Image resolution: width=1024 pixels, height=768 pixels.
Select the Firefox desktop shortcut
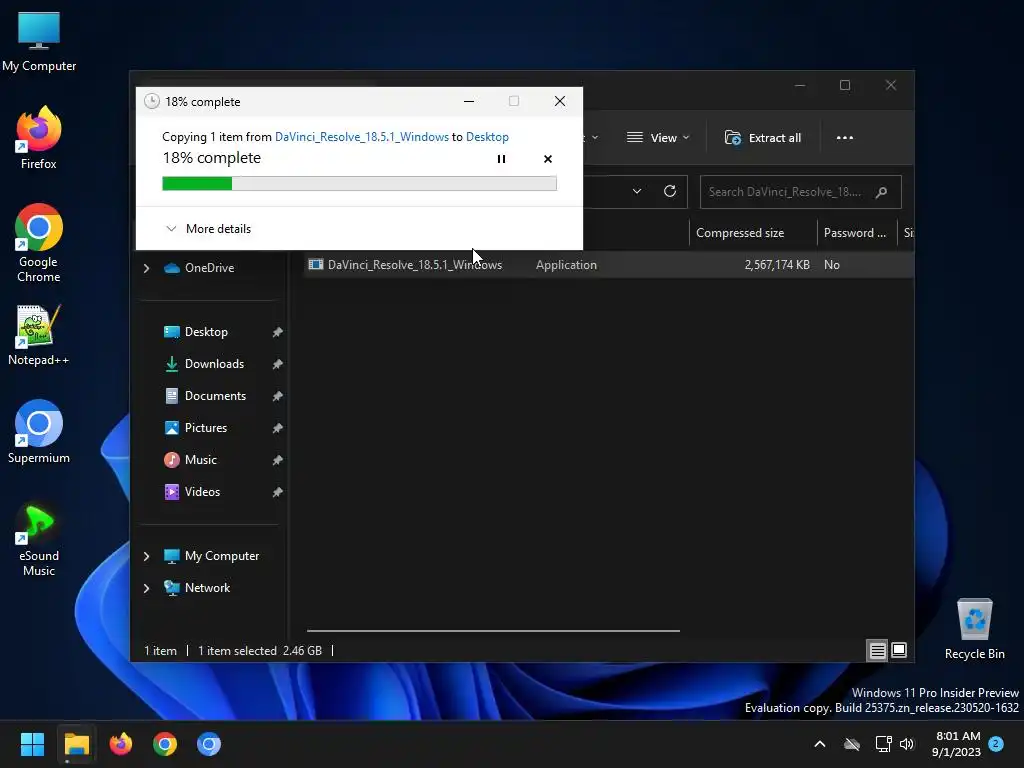pyautogui.click(x=39, y=138)
